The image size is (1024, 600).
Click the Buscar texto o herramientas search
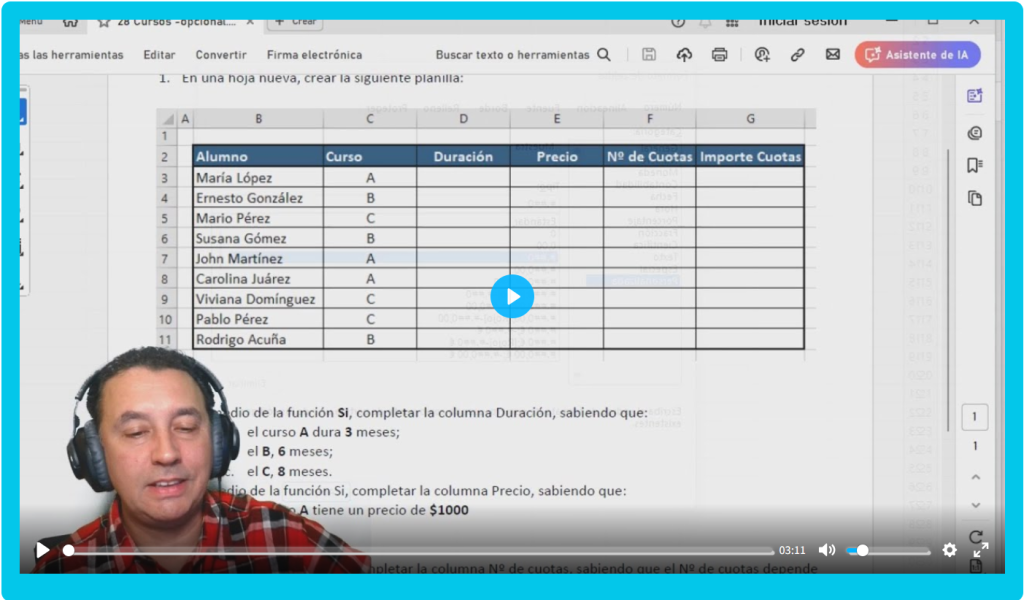(523, 55)
